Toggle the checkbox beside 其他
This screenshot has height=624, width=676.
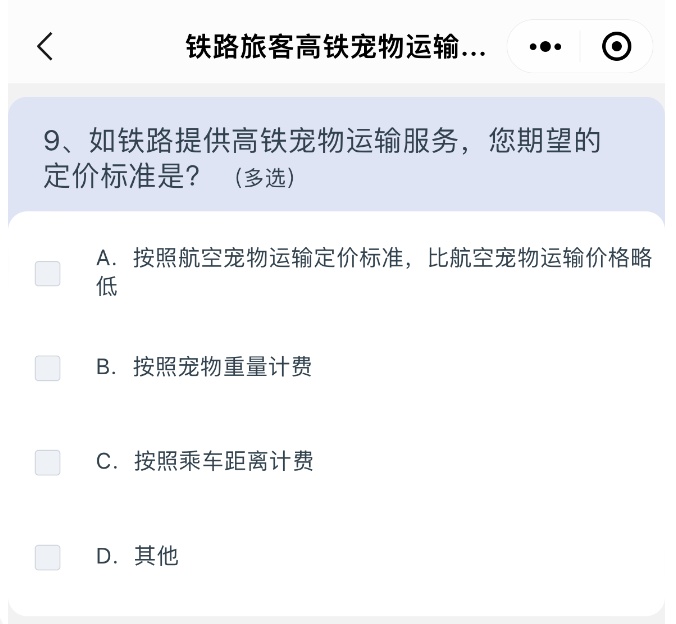(x=47, y=558)
